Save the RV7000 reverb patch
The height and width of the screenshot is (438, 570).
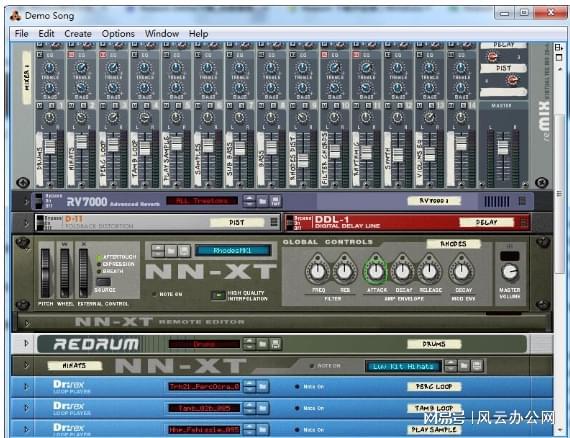[x=275, y=201]
